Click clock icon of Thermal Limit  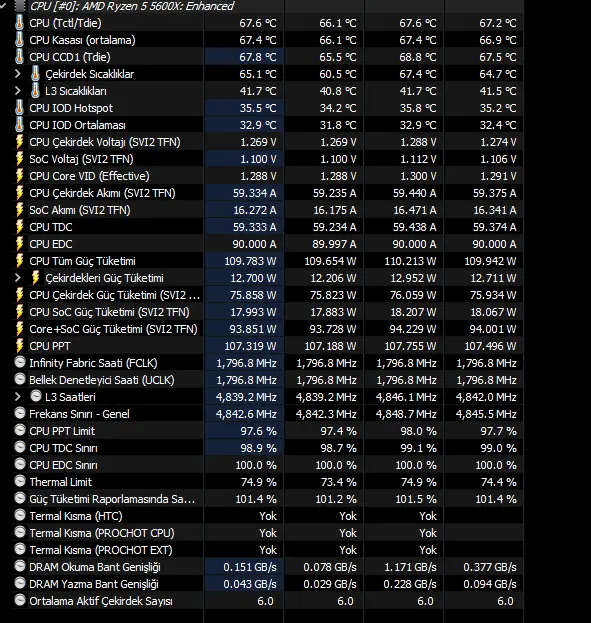click(x=19, y=481)
